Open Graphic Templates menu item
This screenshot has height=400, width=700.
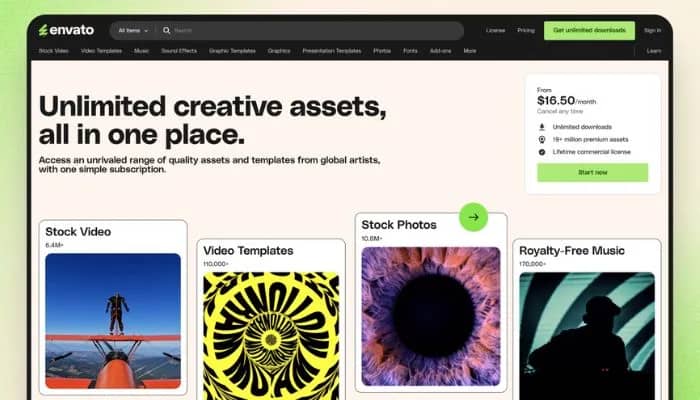(232, 51)
